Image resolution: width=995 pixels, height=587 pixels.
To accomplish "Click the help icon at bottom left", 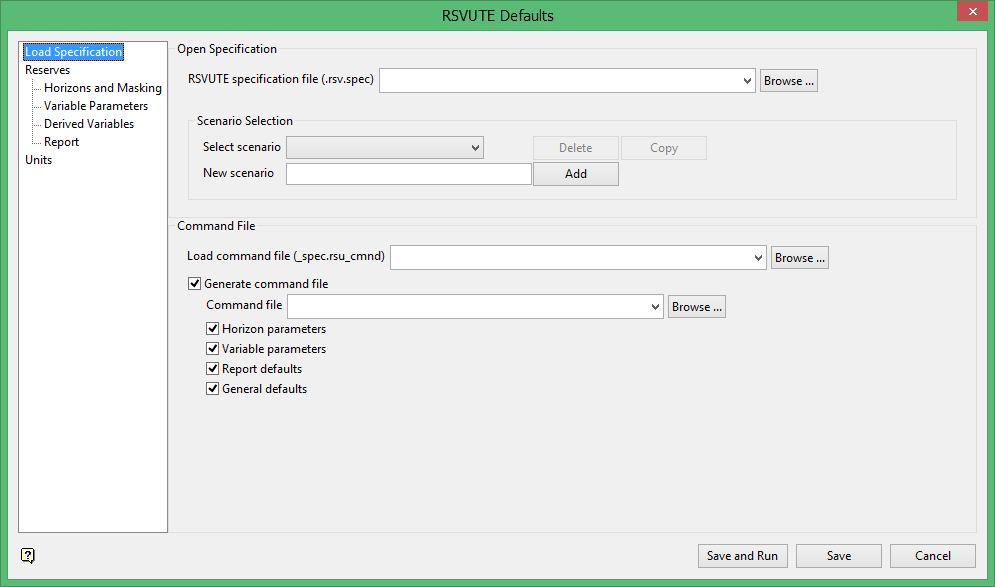I will [28, 556].
